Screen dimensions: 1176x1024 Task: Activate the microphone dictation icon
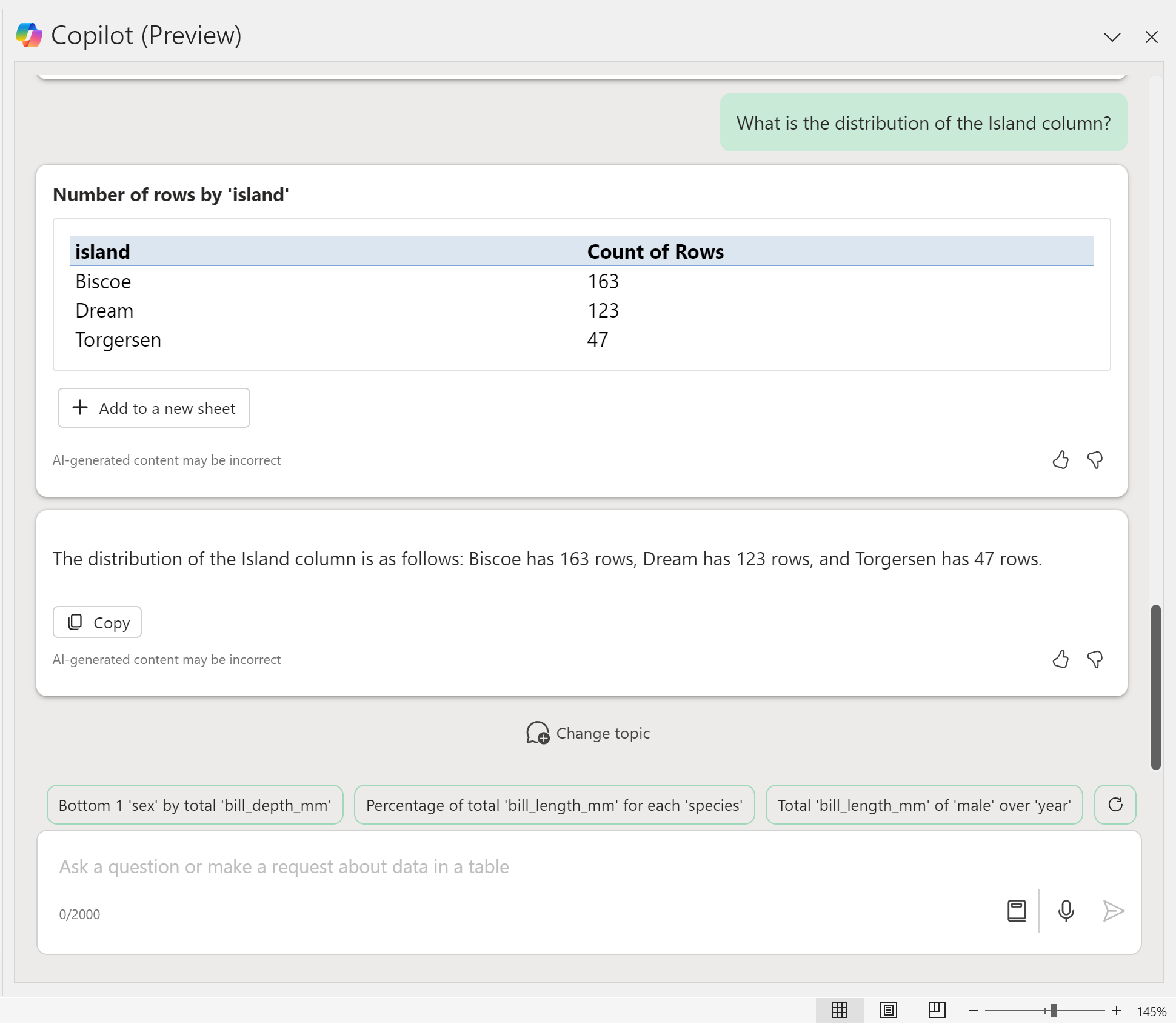point(1066,911)
